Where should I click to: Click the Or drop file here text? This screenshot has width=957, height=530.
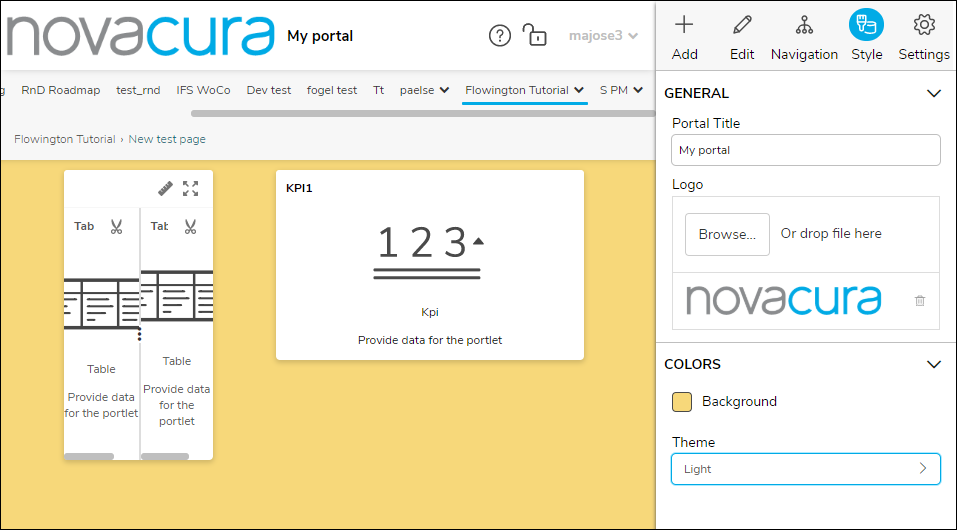(x=831, y=233)
